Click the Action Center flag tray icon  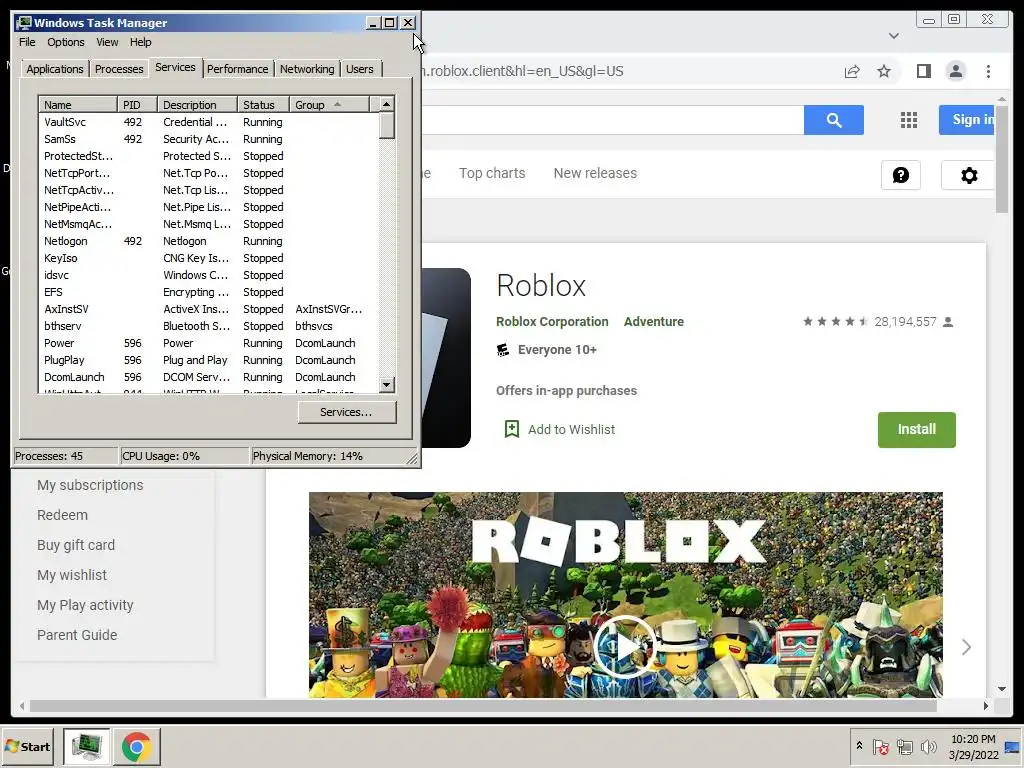click(880, 746)
